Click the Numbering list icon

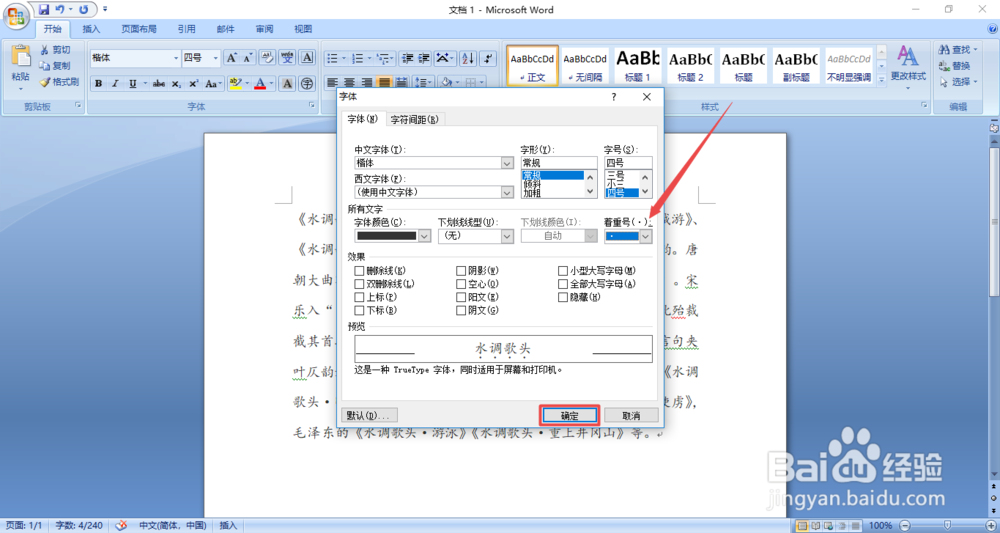point(358,58)
